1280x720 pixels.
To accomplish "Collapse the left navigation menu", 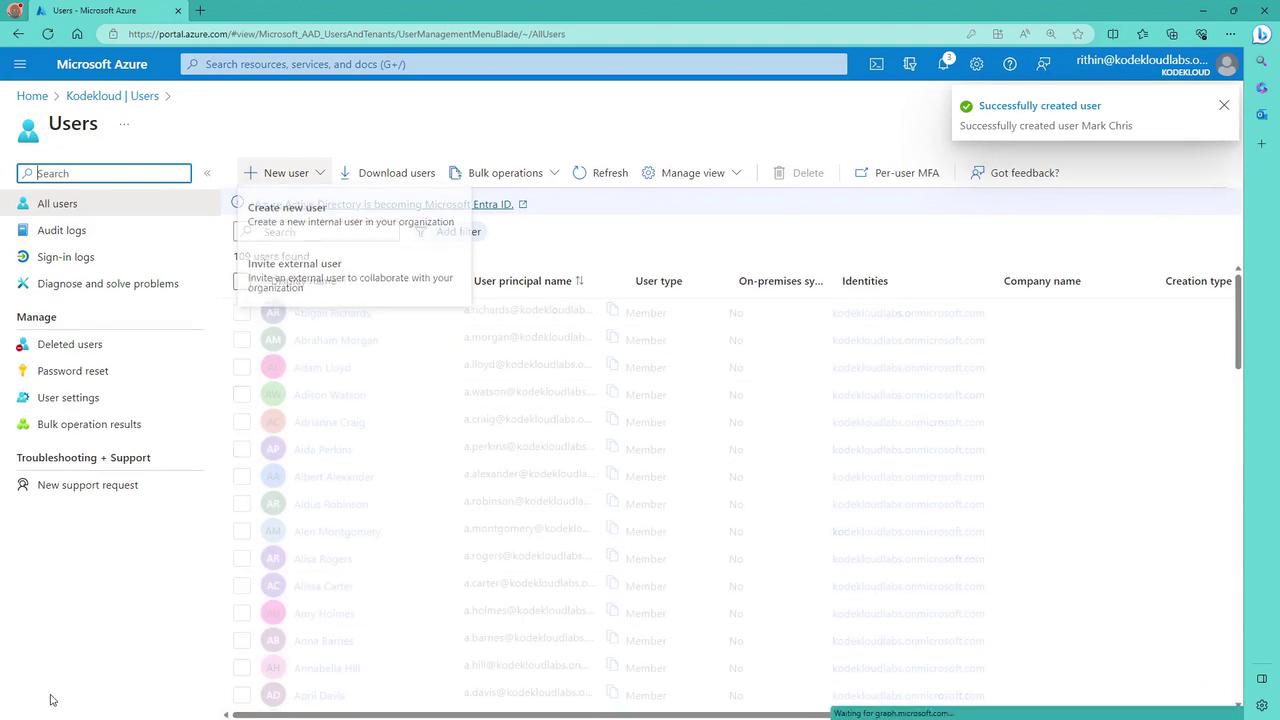I will pos(207,173).
